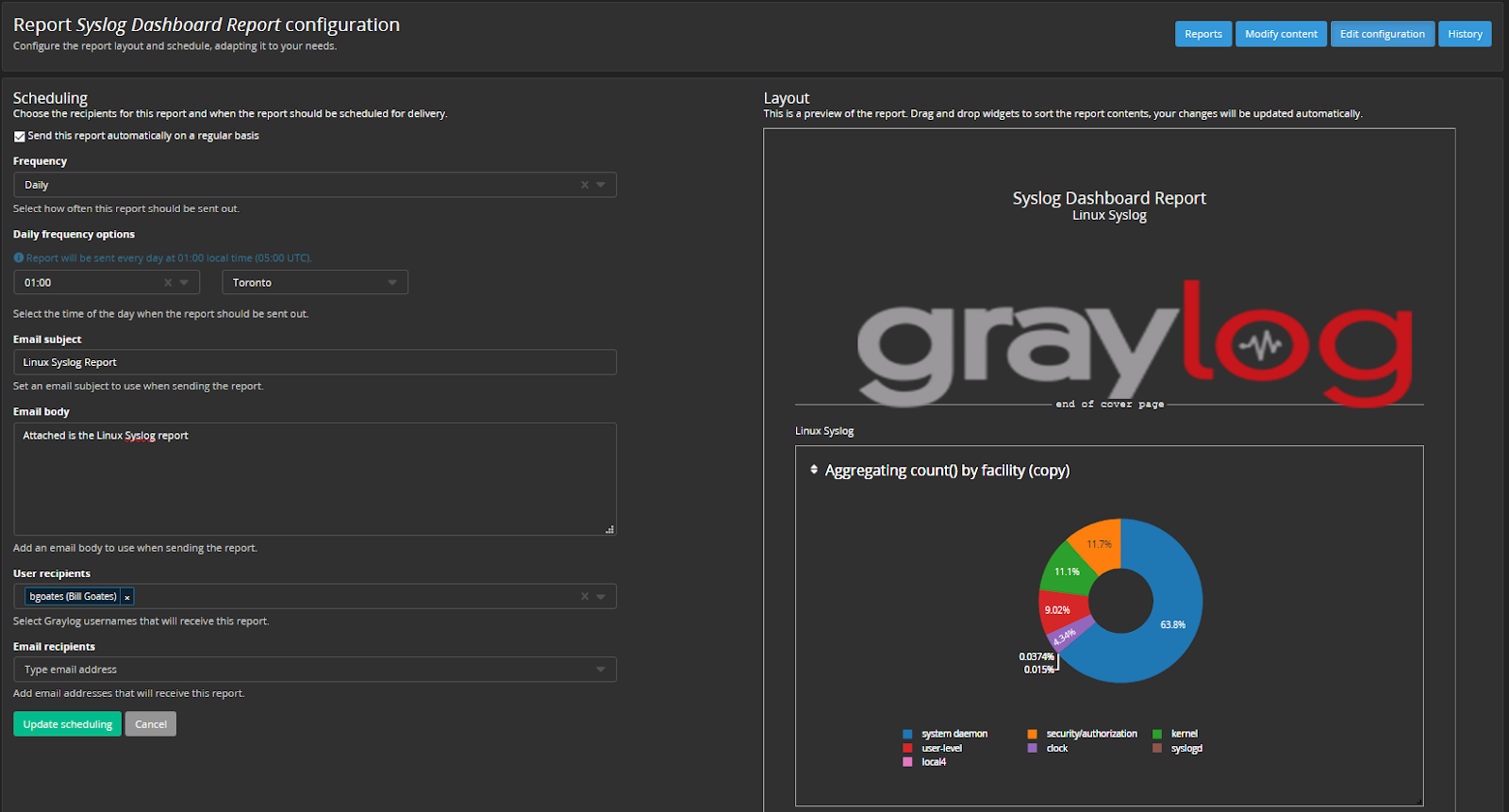Toggle send report automatically checkbox
Viewport: 1509px width, 812px height.
[19, 137]
